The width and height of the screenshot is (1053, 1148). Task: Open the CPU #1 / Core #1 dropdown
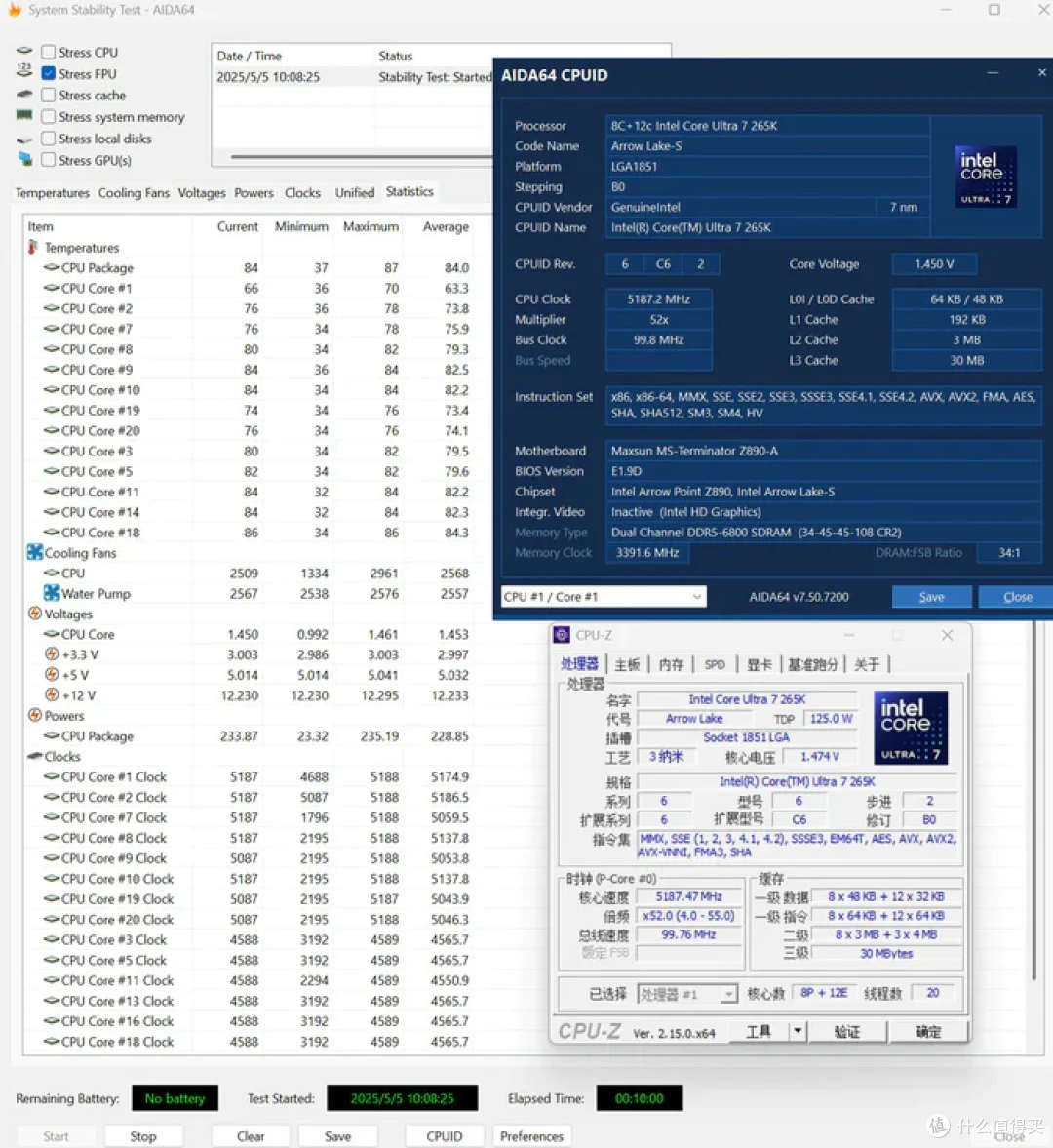604,597
